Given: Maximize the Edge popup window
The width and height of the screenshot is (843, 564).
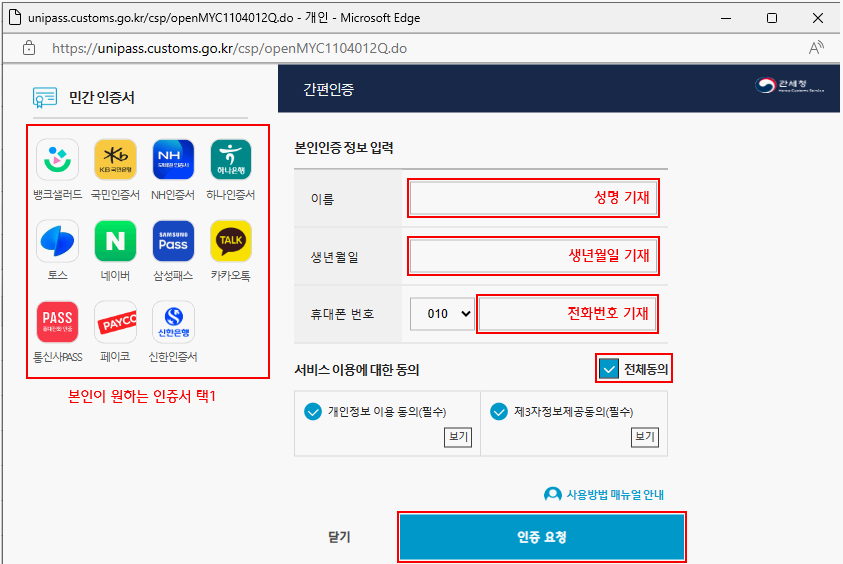Looking at the screenshot, I should [771, 18].
